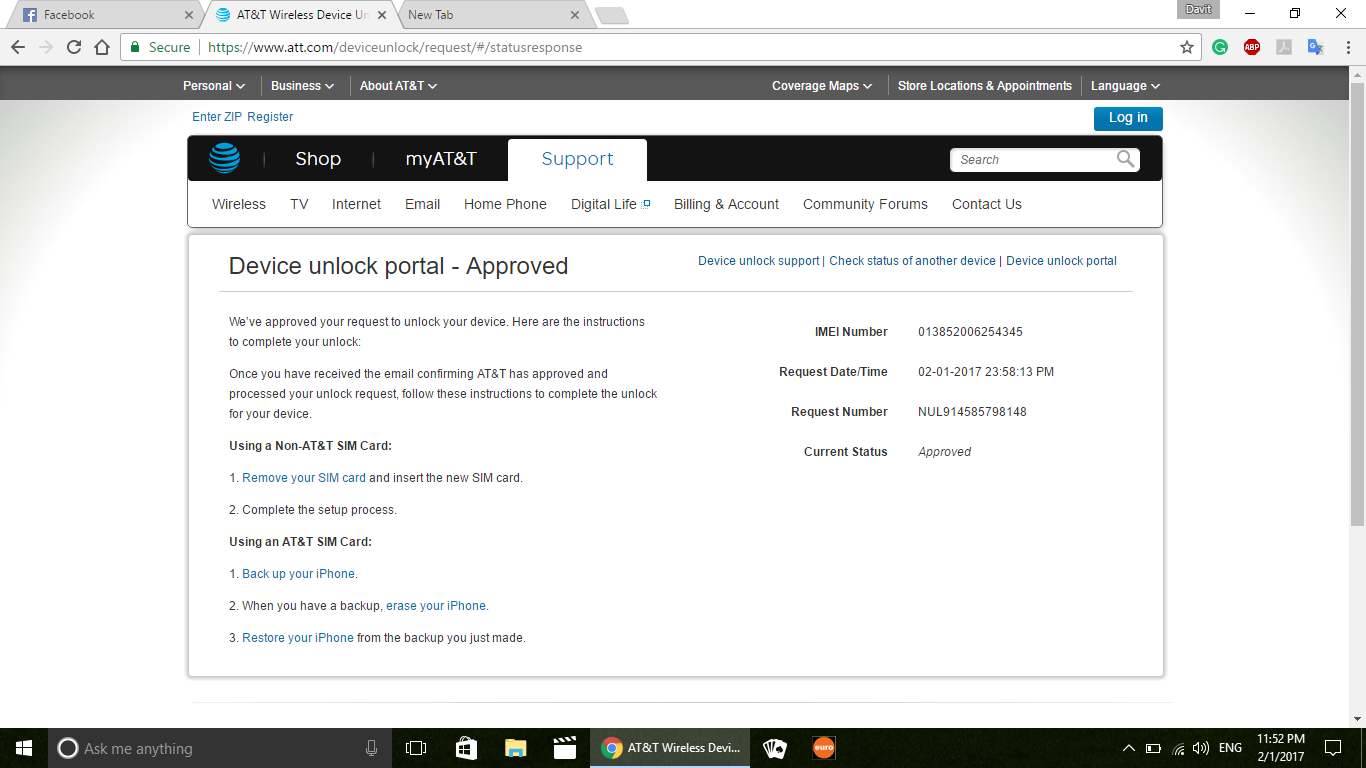Open the Google Translate extension icon

1316,47
